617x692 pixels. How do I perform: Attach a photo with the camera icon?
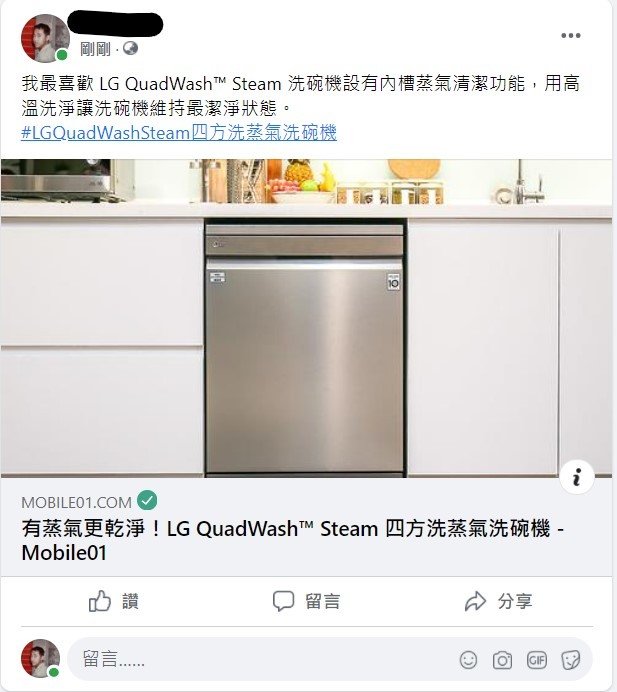502,660
